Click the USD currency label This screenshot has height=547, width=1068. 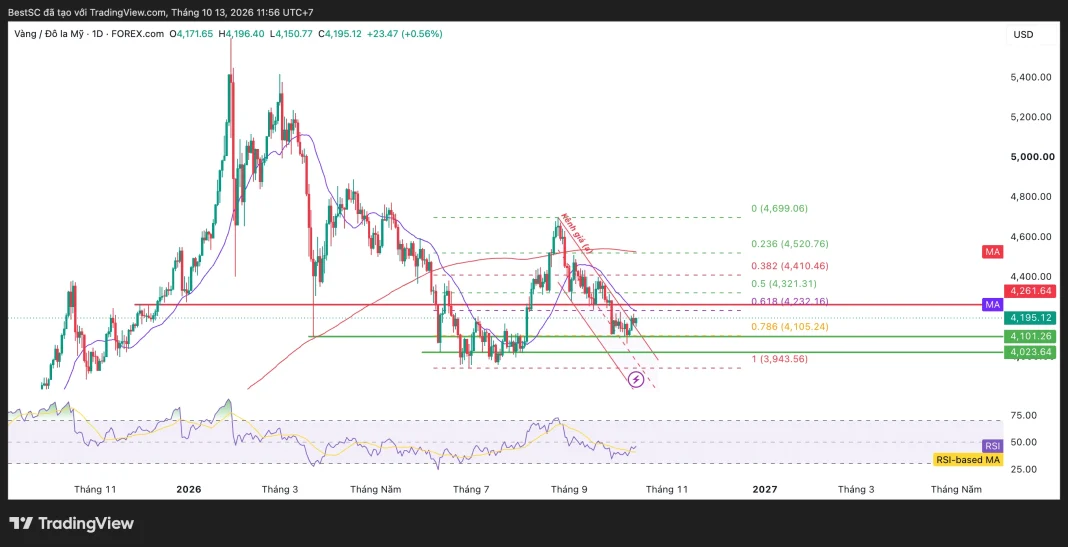click(1023, 35)
